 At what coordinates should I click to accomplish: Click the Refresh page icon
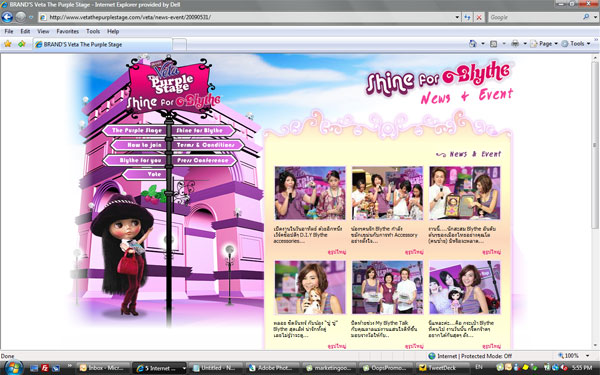tap(467, 17)
